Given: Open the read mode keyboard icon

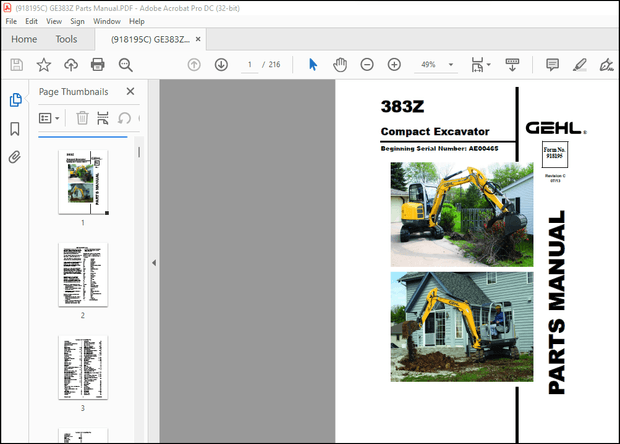Looking at the screenshot, I should coord(512,64).
